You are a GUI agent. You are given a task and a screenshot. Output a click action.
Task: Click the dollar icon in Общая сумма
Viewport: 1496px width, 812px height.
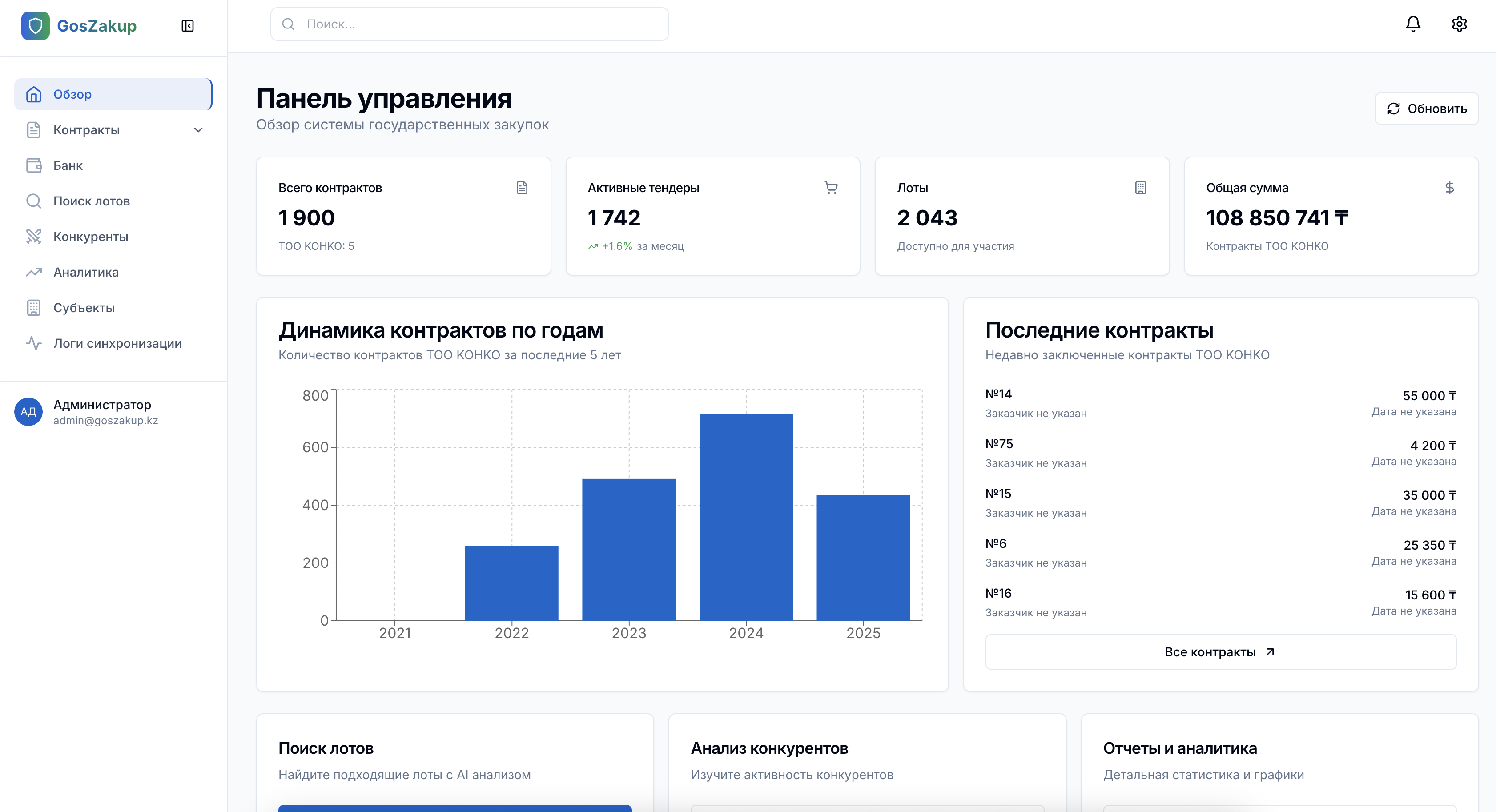[x=1449, y=188]
